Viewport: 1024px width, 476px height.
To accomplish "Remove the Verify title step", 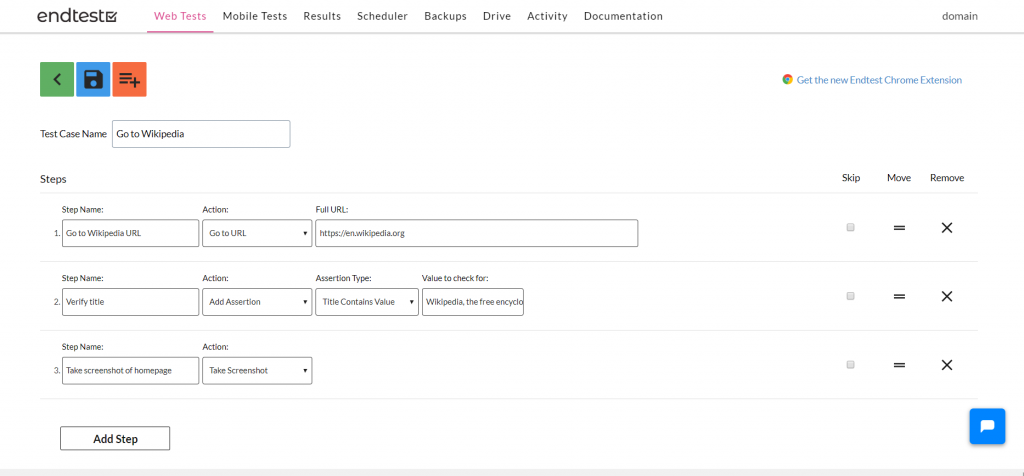I will (x=947, y=296).
